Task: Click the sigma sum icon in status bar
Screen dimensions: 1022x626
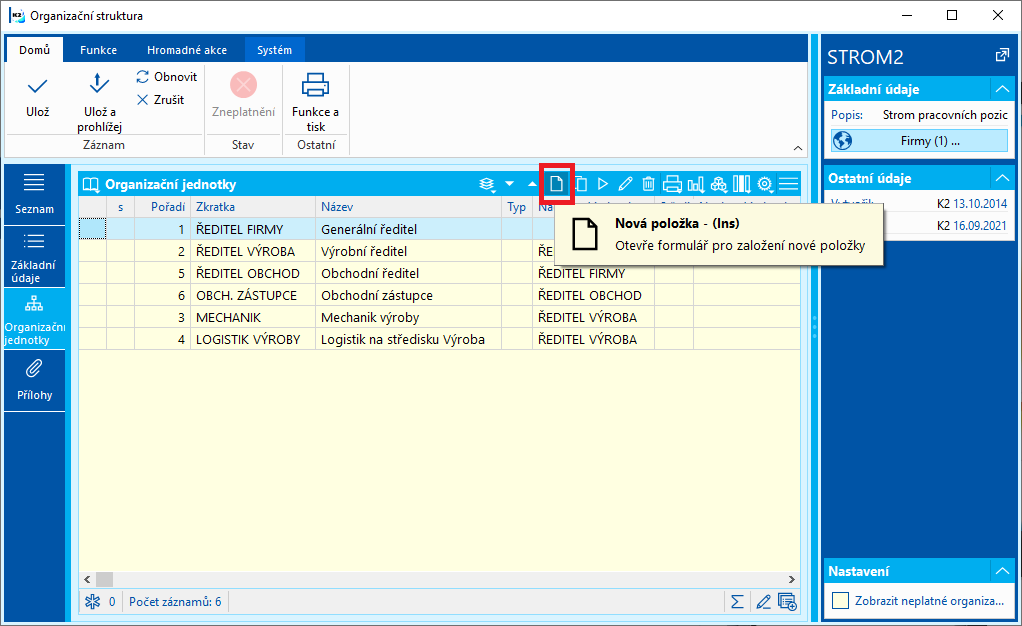Action: [x=737, y=601]
